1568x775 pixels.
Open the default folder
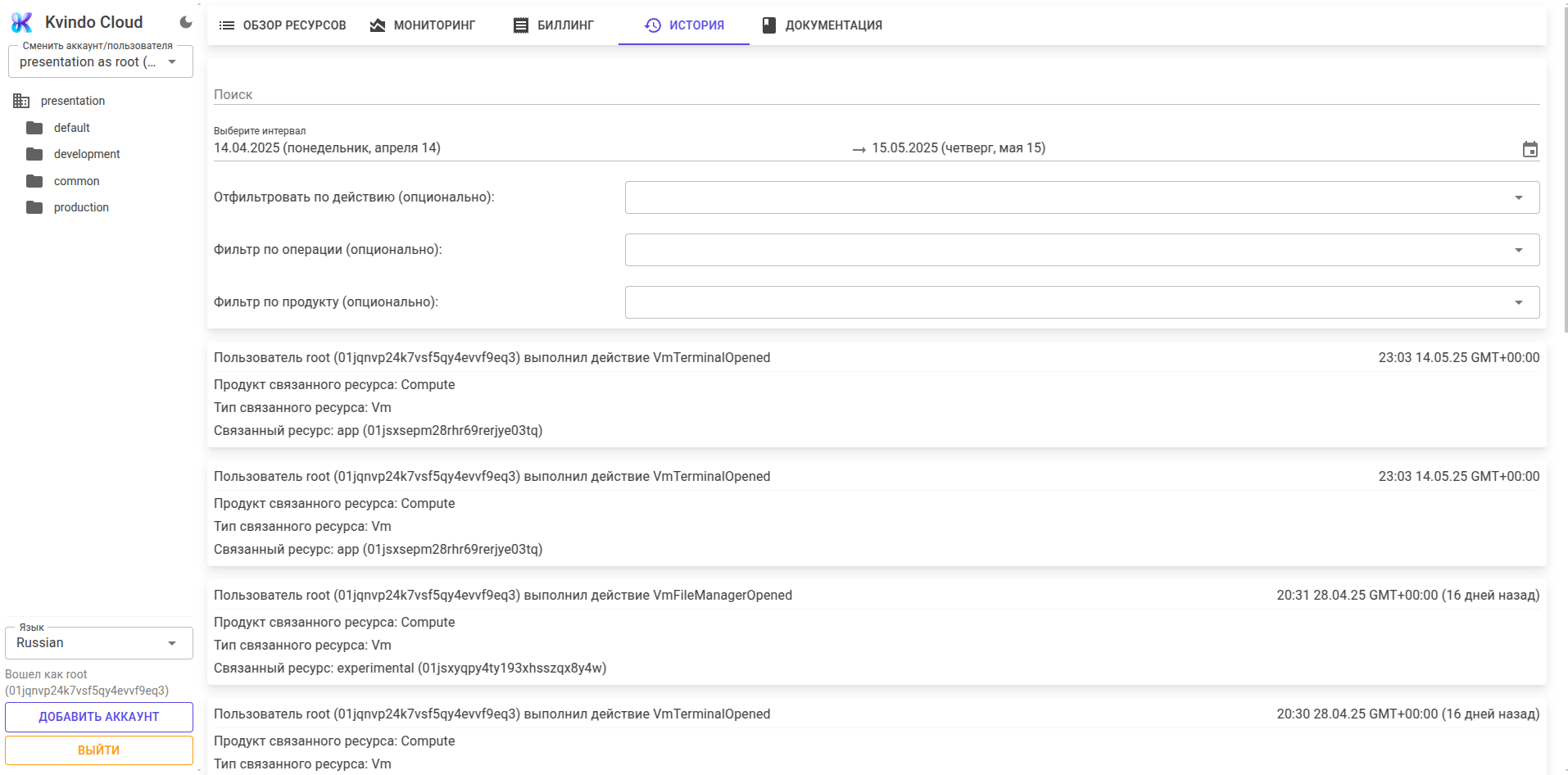pos(72,128)
